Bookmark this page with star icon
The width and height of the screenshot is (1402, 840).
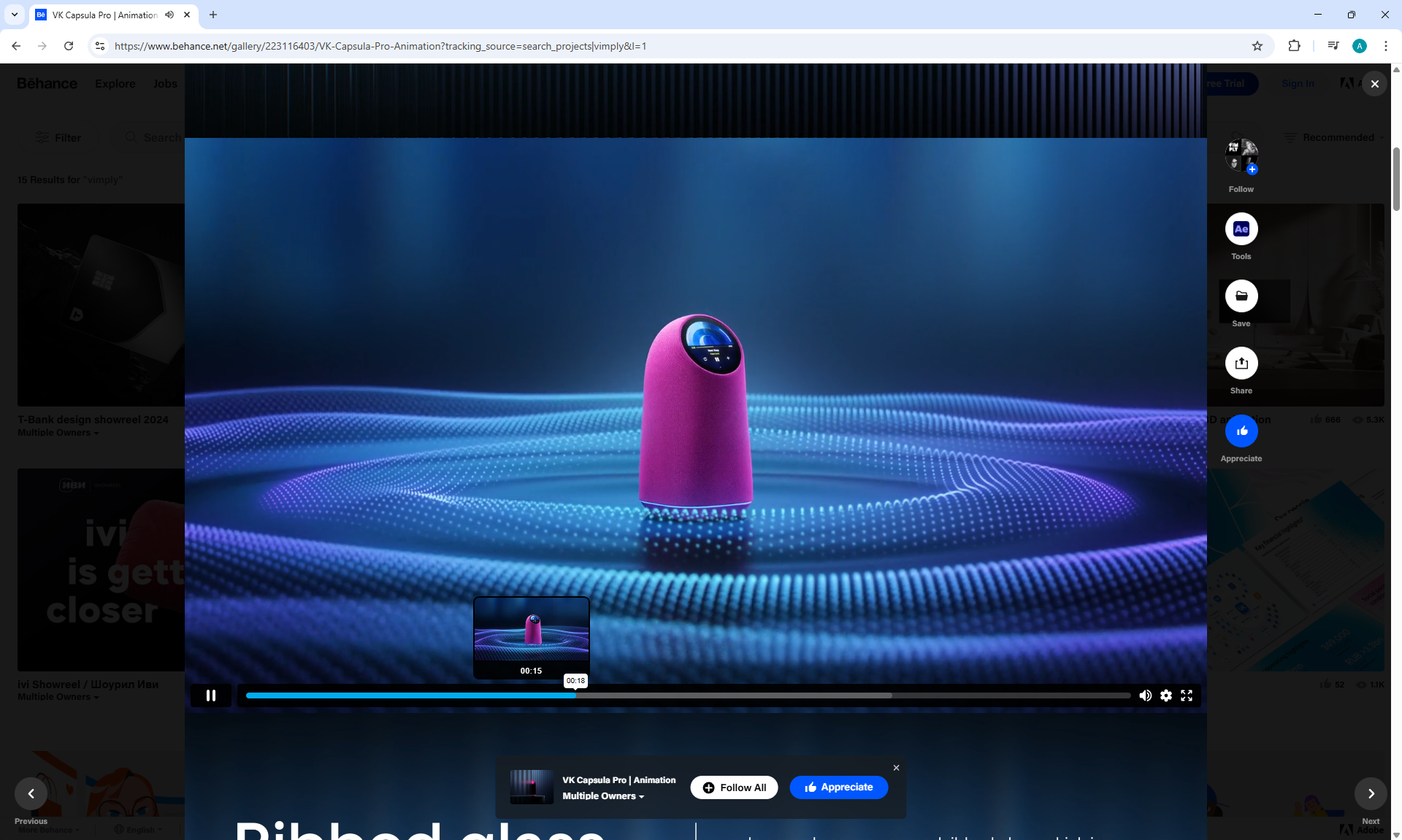click(x=1257, y=46)
